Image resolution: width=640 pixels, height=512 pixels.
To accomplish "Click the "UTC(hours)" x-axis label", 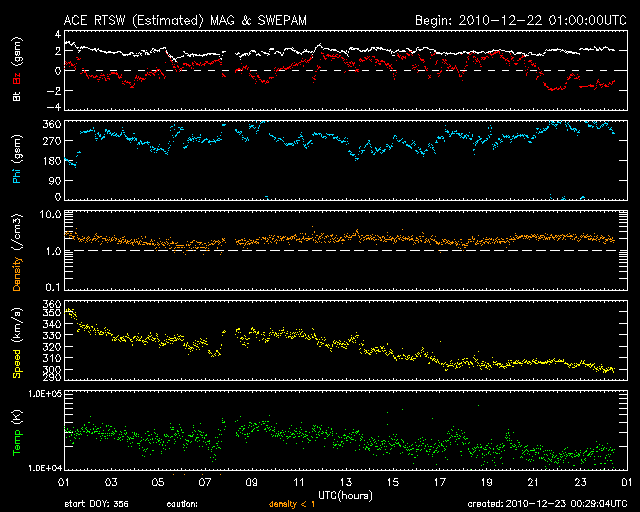I will tap(345, 496).
